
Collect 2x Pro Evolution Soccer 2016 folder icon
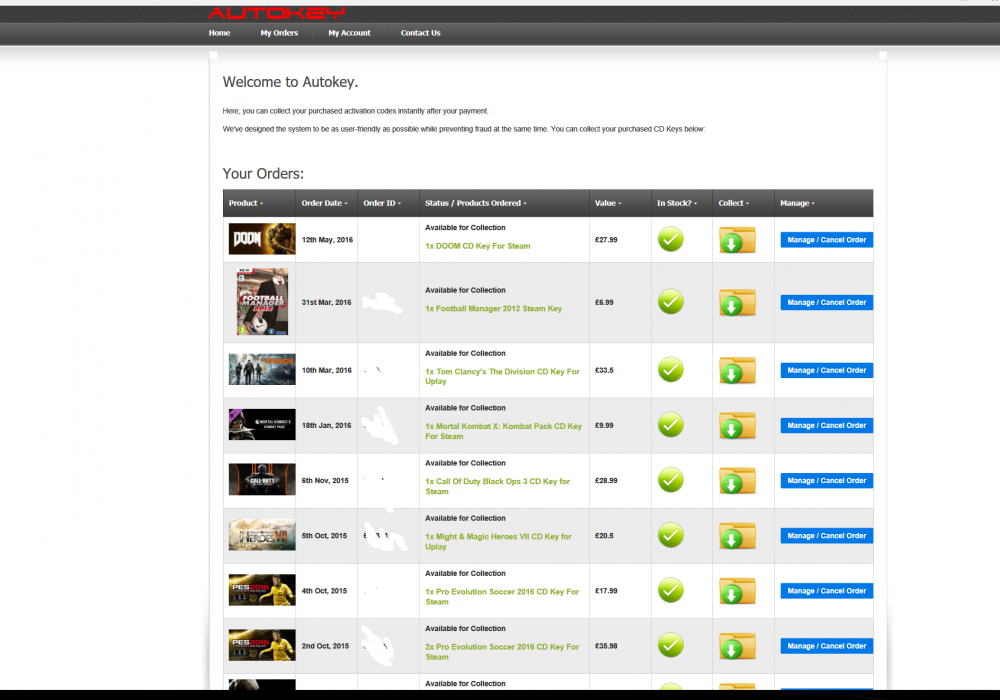[737, 646]
